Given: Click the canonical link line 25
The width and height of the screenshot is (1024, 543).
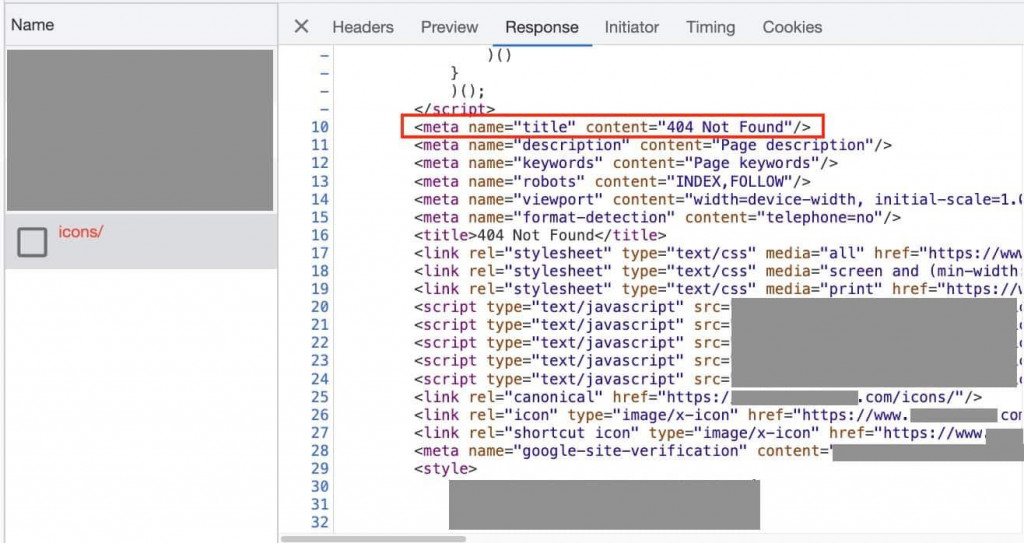Looking at the screenshot, I should 697,397.
